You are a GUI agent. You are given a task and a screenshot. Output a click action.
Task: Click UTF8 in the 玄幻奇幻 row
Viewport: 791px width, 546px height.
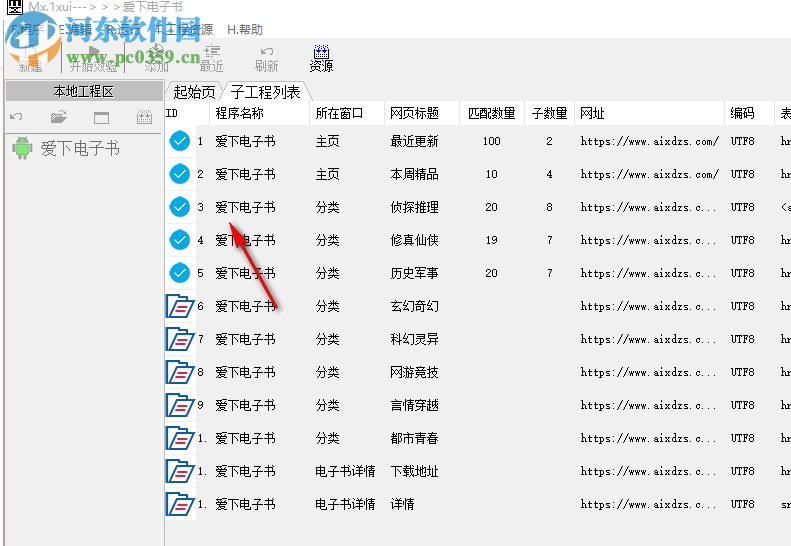743,306
